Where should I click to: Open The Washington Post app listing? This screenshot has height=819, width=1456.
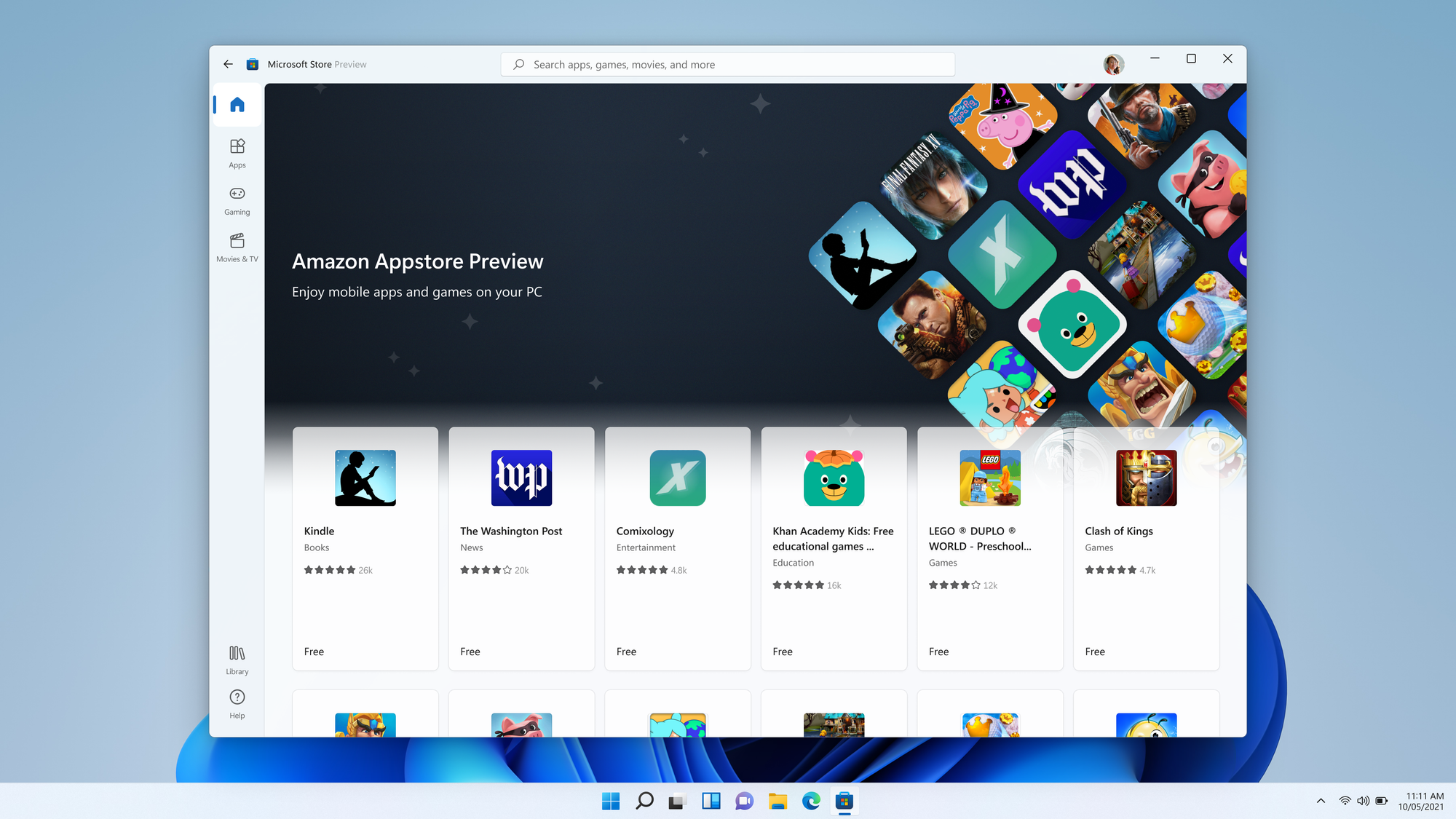coord(521,548)
